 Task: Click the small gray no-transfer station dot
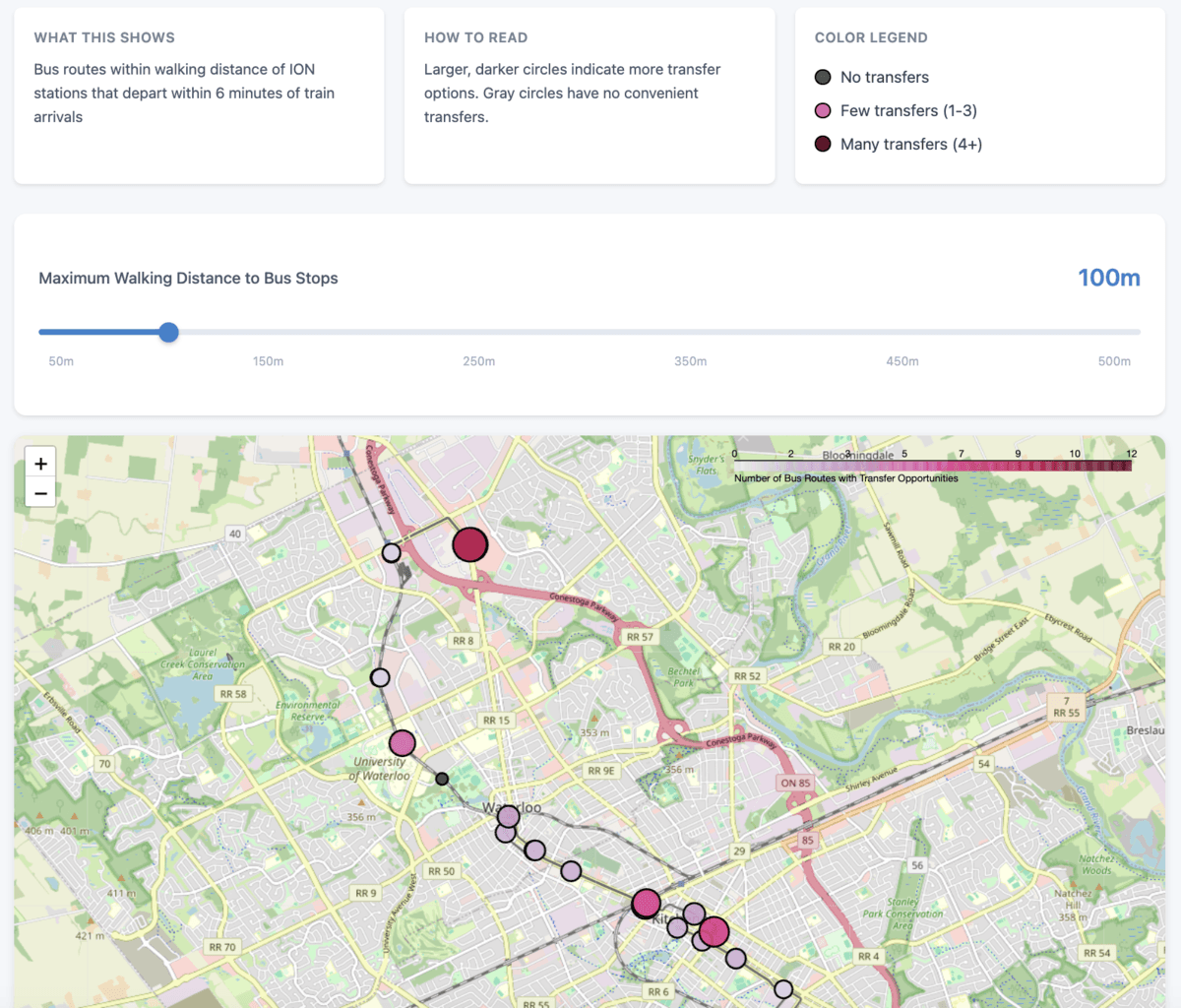(x=442, y=779)
